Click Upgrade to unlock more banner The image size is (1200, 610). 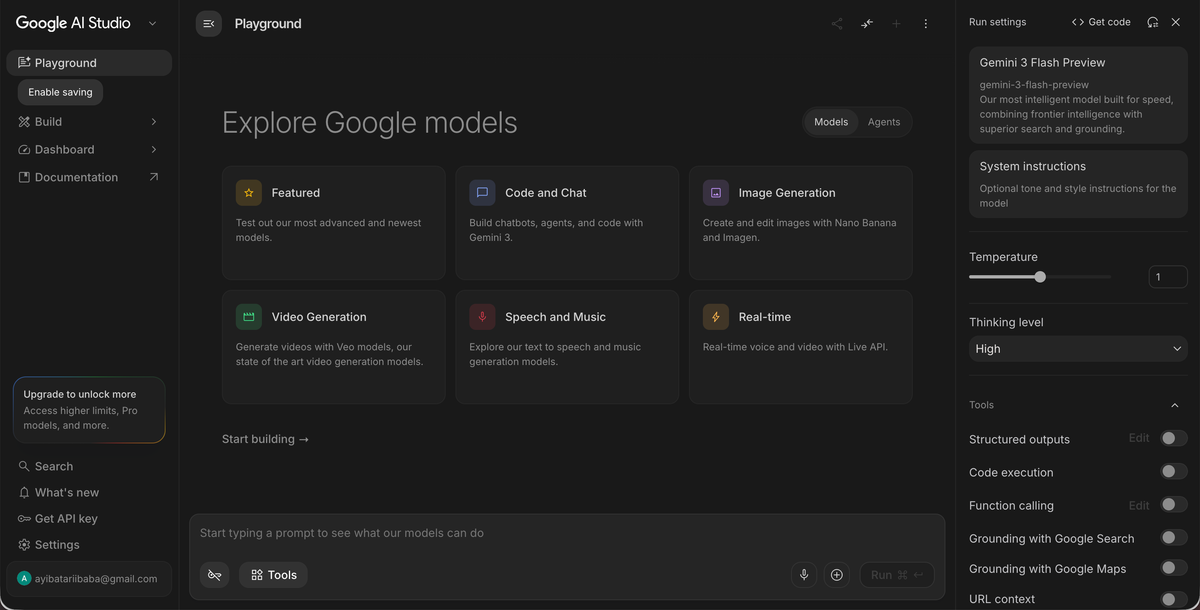(x=89, y=410)
